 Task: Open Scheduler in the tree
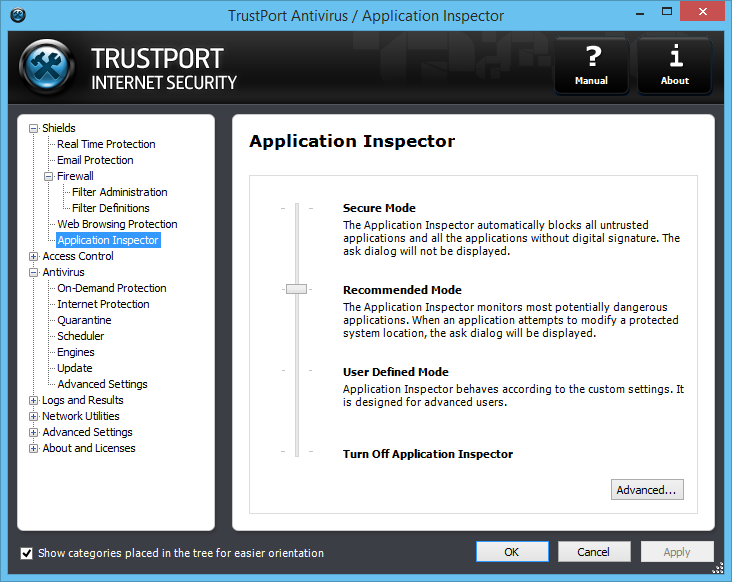(x=80, y=336)
